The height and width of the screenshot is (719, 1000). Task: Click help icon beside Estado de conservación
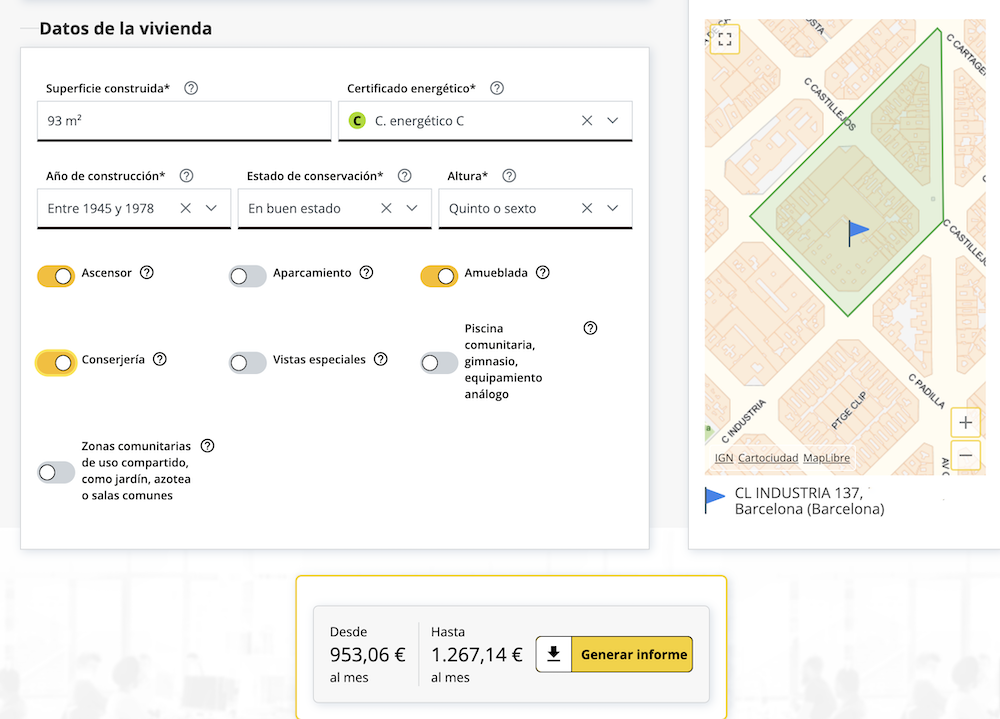point(404,176)
